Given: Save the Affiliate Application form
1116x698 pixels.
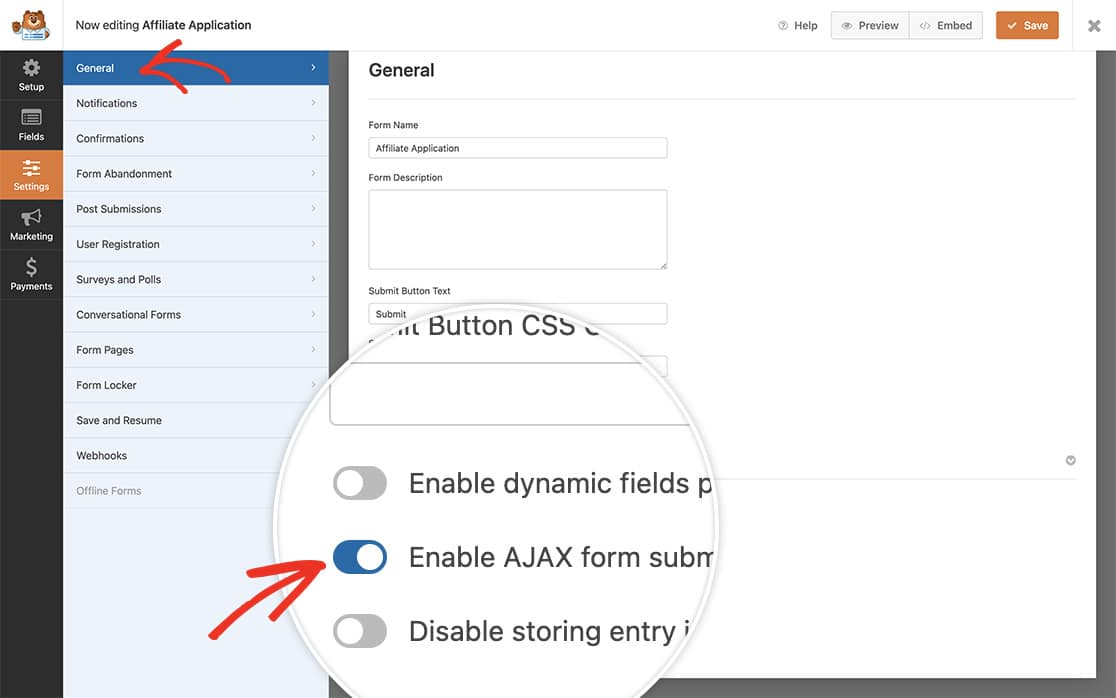Looking at the screenshot, I should pyautogui.click(x=1027, y=25).
